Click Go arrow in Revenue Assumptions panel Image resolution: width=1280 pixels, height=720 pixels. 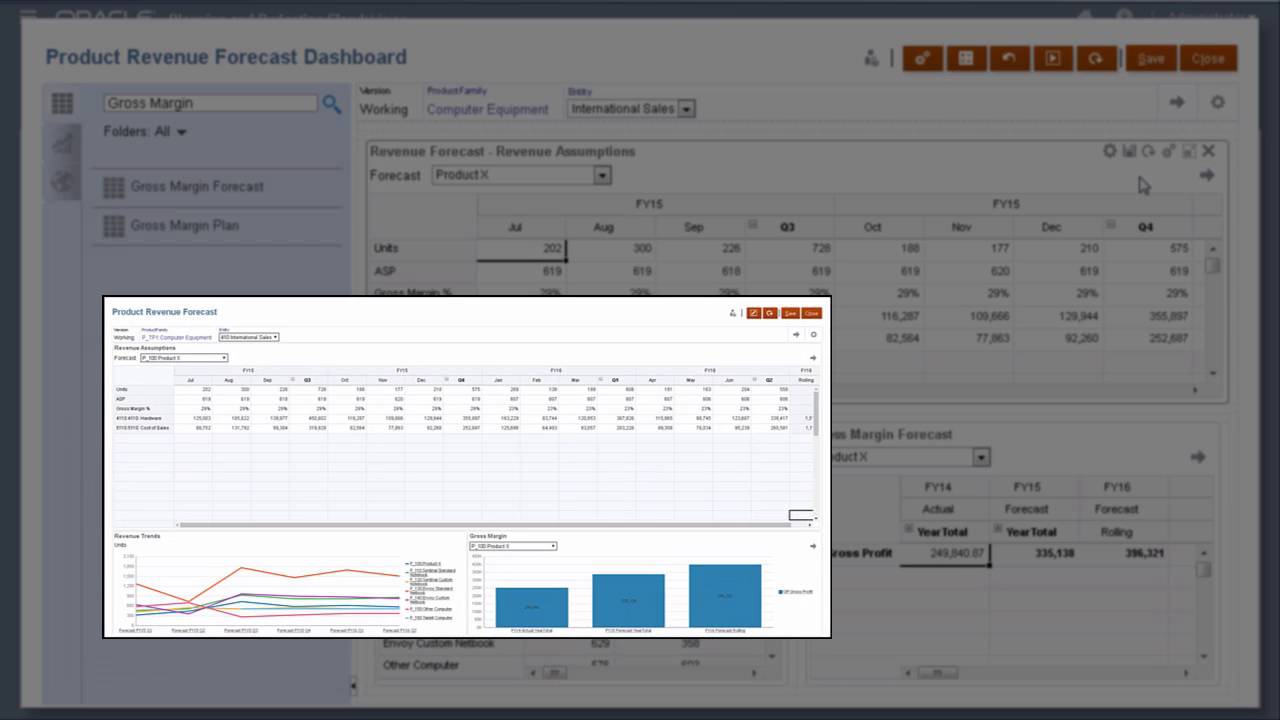(x=1207, y=175)
